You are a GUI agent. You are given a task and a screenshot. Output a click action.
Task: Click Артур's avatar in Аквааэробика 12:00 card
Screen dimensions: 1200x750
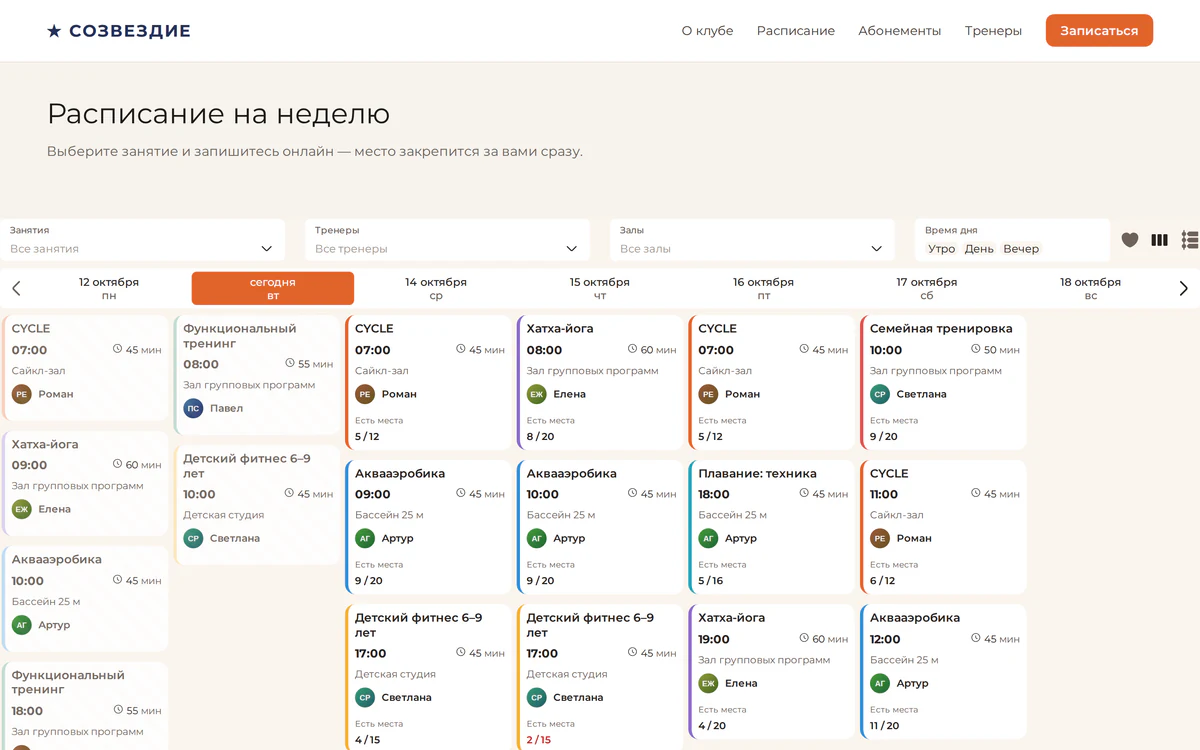[x=880, y=683]
